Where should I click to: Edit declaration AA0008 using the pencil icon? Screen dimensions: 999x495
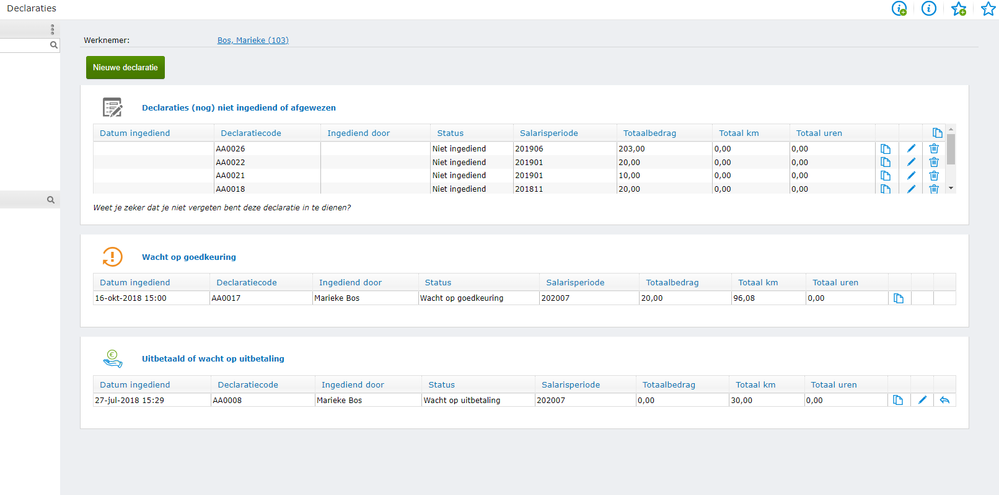922,400
